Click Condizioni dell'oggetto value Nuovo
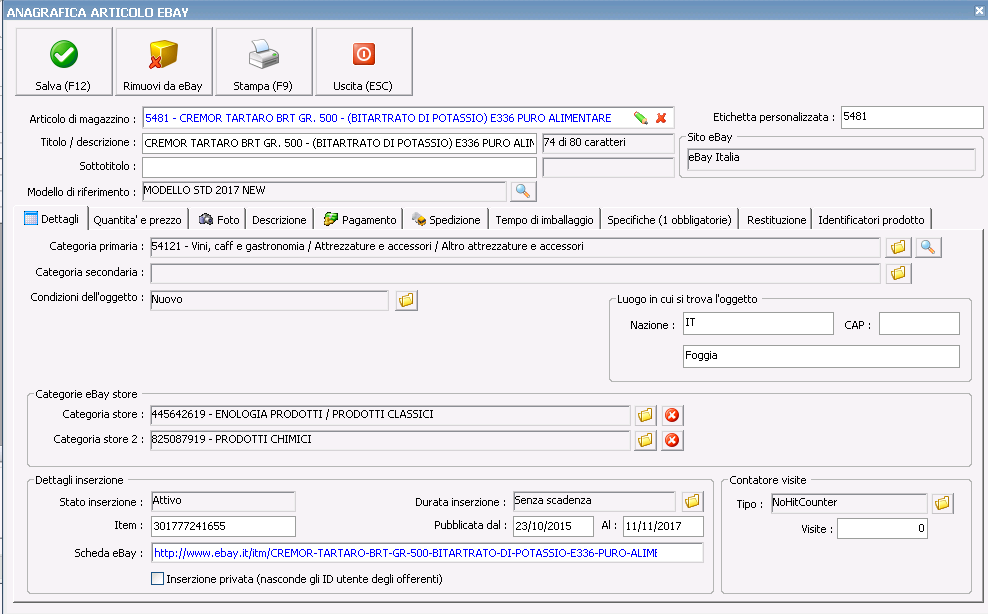Image resolution: width=988 pixels, height=614 pixels. (x=269, y=300)
